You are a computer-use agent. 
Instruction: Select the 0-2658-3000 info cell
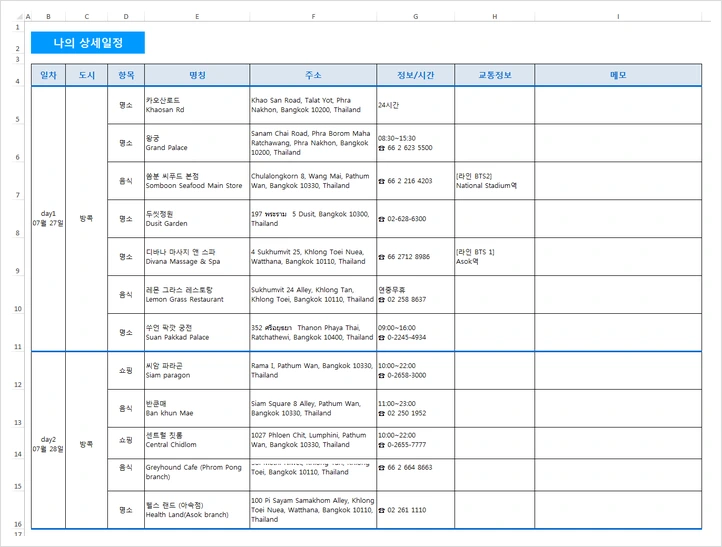click(415, 371)
